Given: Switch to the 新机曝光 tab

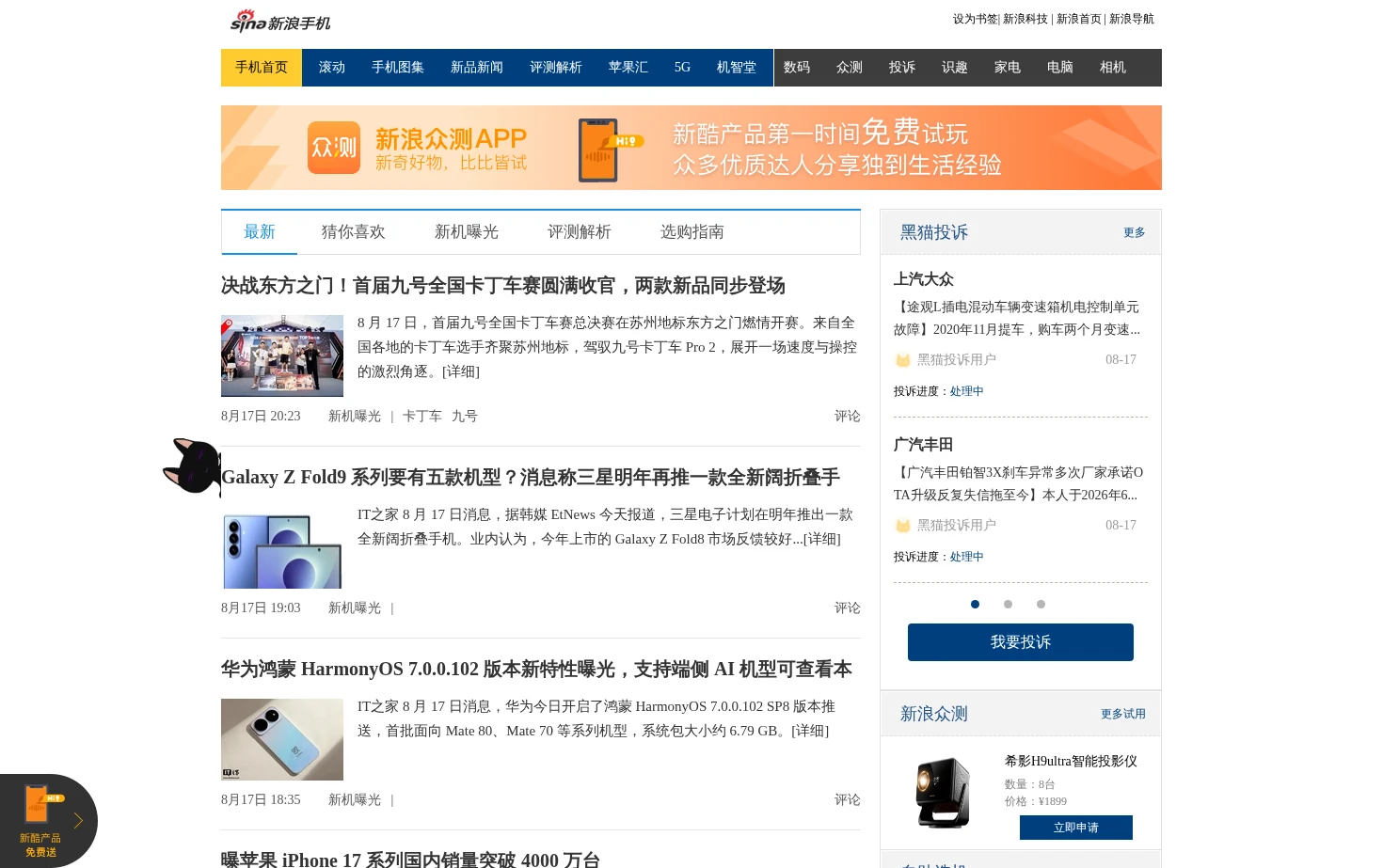Looking at the screenshot, I should click(467, 232).
